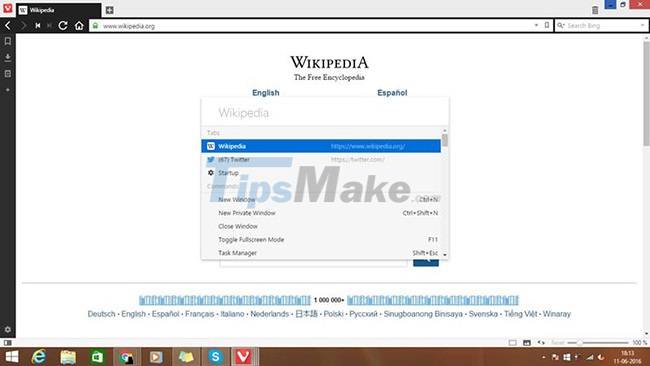Open Nederlands link in language list
Screen dimensions: 650x366
click(269, 314)
